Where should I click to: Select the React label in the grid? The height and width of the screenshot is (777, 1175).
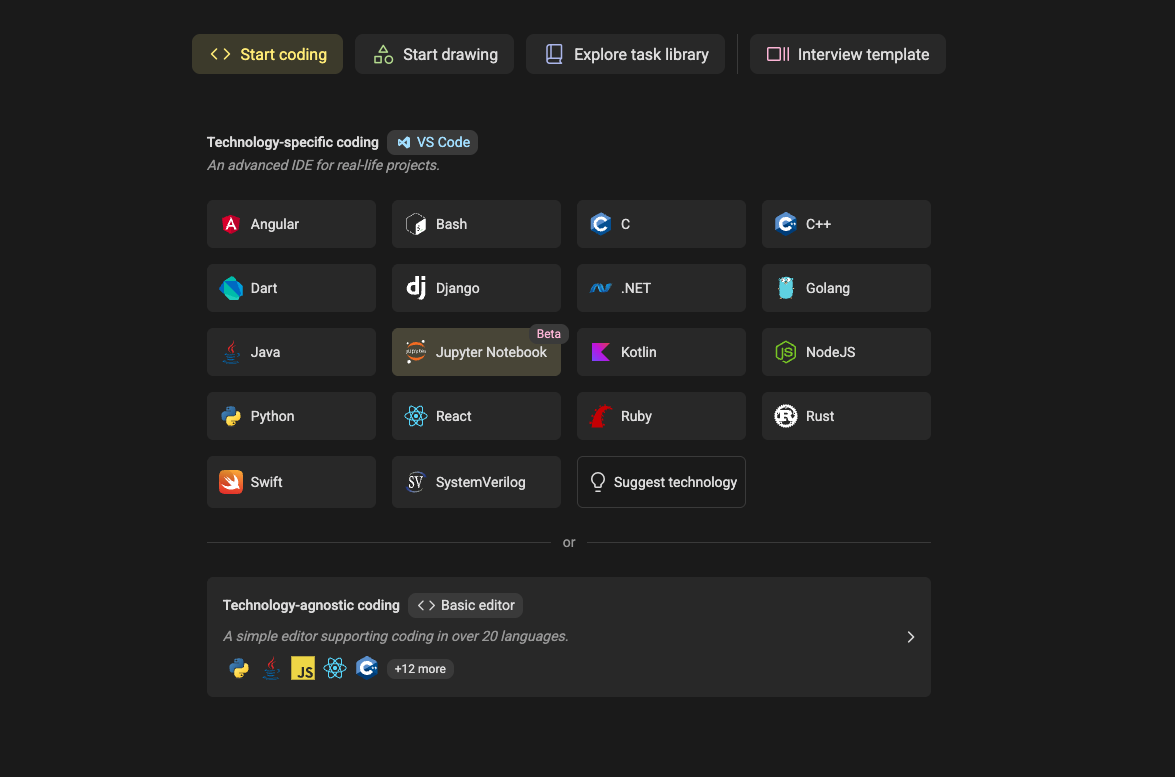(453, 416)
